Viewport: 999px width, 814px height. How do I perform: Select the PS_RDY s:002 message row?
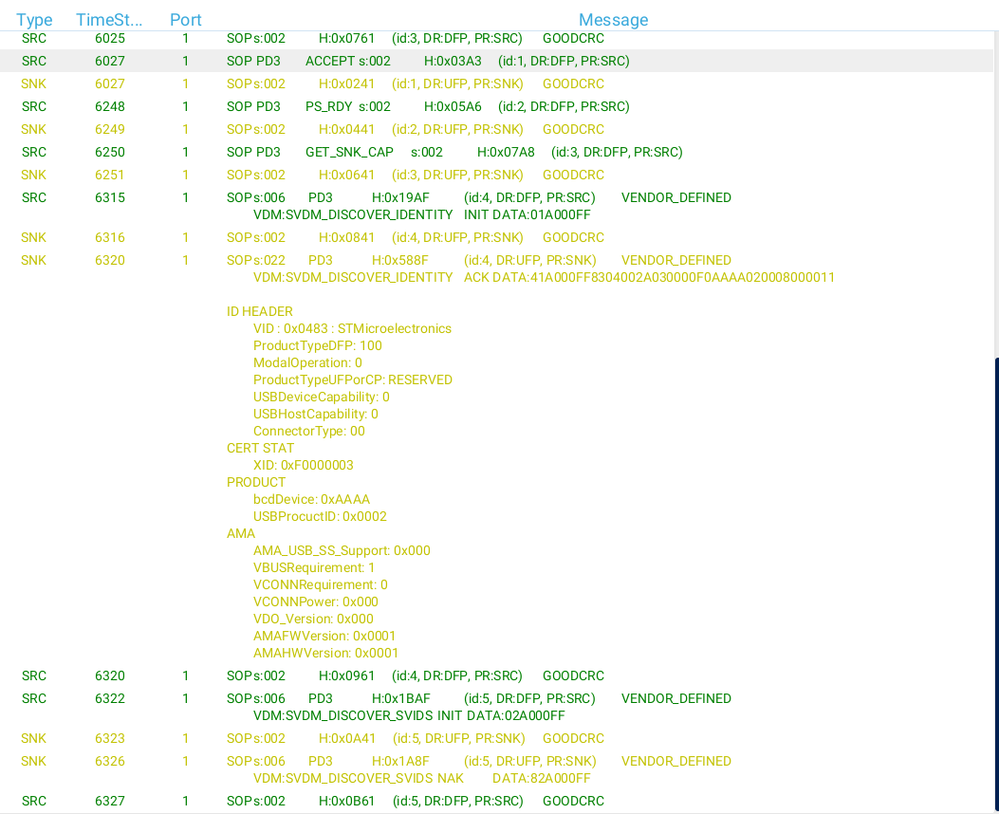(x=496, y=106)
